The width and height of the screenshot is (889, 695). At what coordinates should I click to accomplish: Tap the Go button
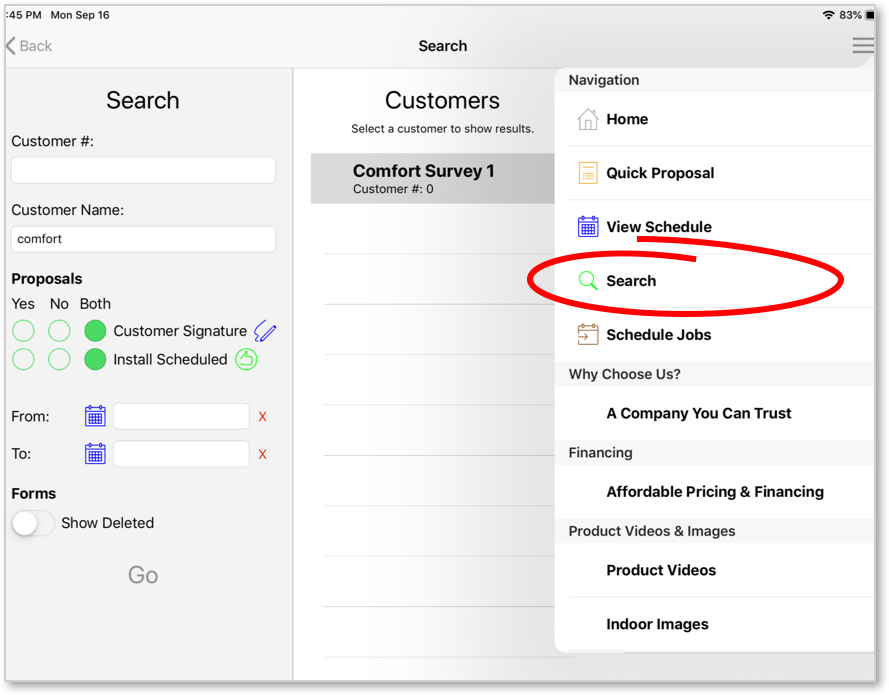[143, 575]
